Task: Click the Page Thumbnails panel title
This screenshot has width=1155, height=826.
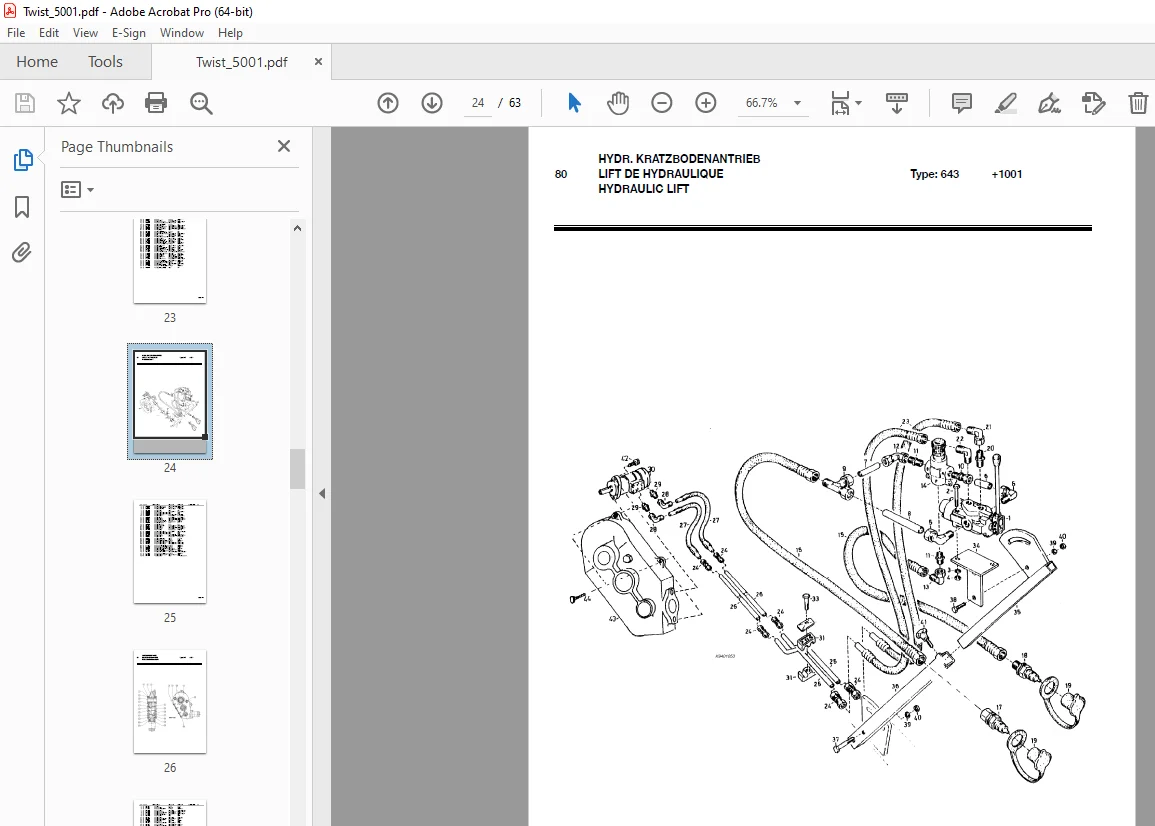Action: coord(117,147)
